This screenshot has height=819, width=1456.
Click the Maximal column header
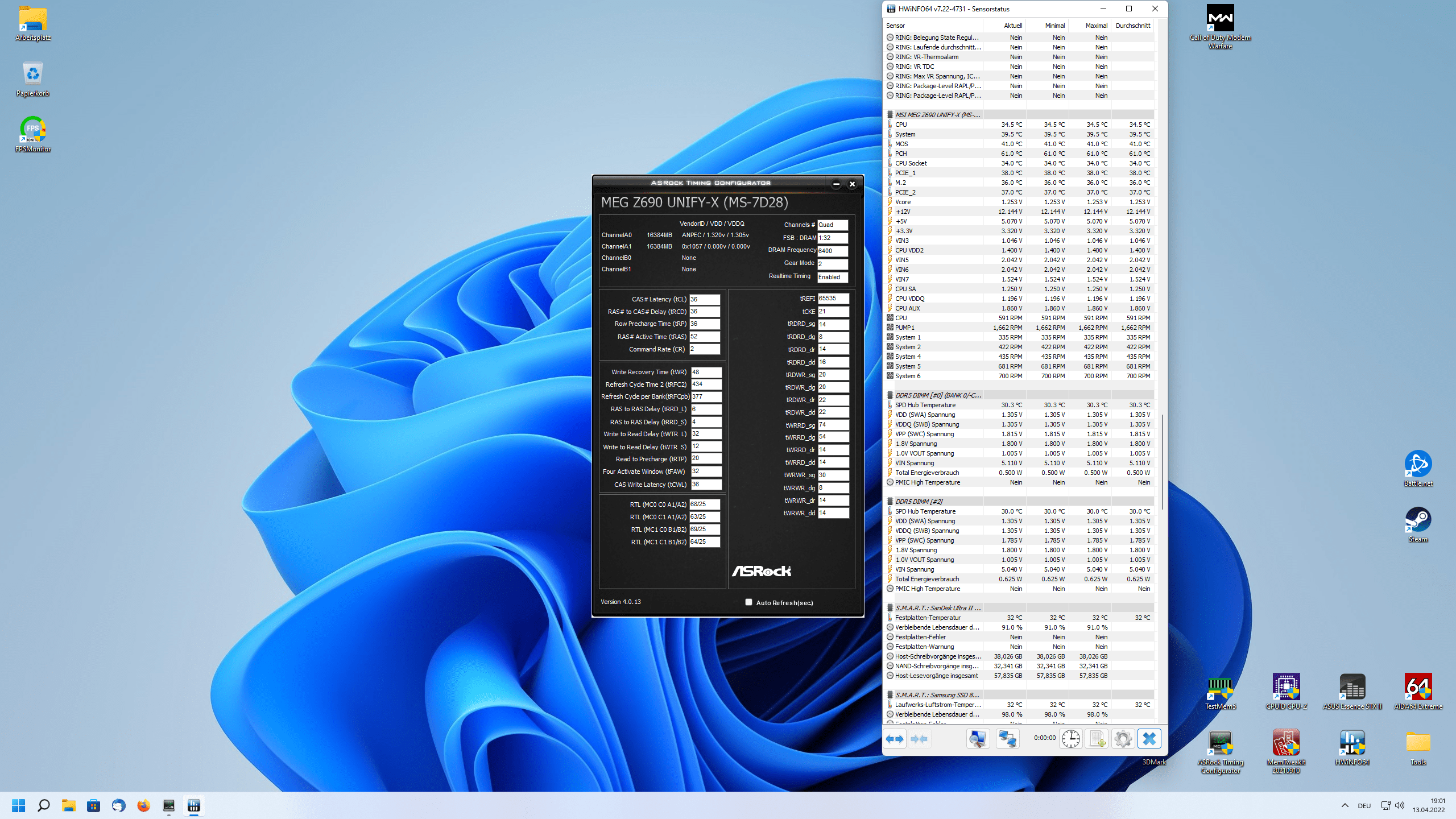(1089, 26)
